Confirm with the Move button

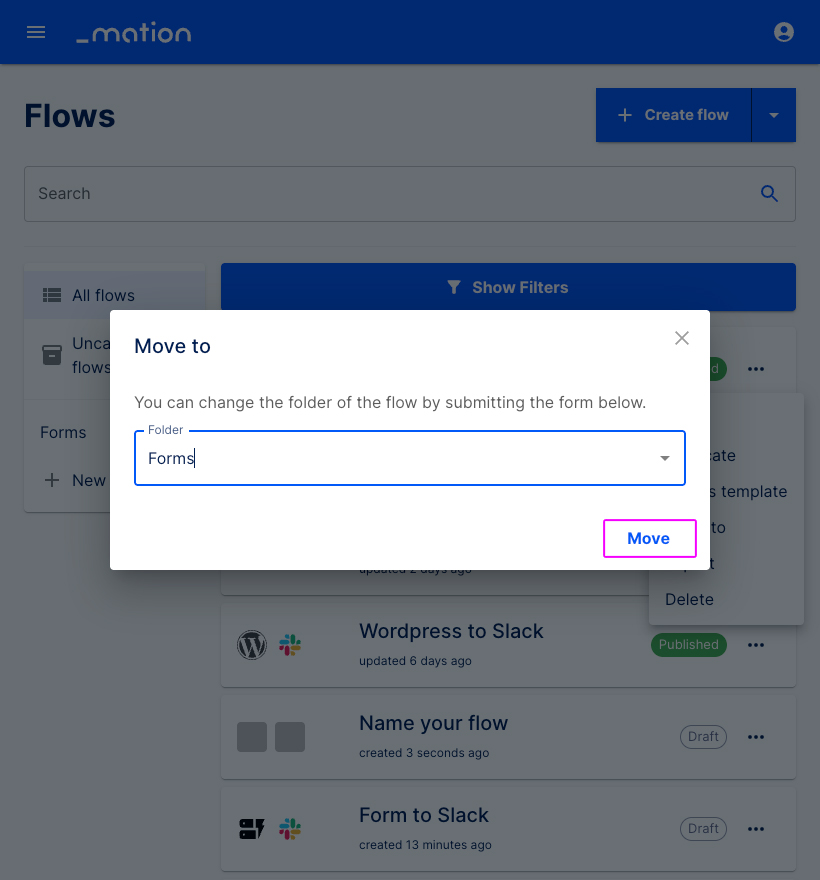[649, 538]
